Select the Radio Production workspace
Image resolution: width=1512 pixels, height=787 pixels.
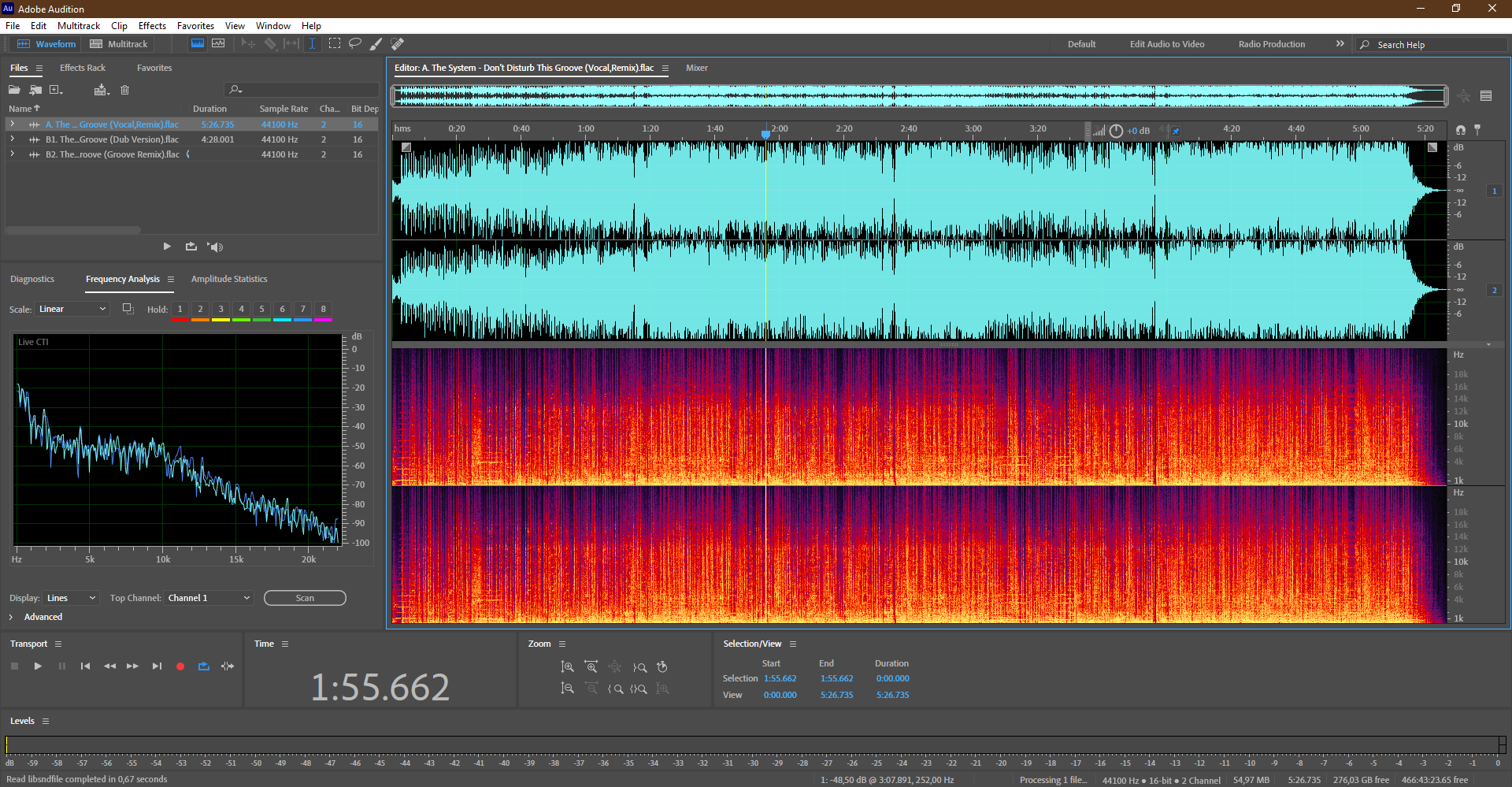(x=1271, y=44)
